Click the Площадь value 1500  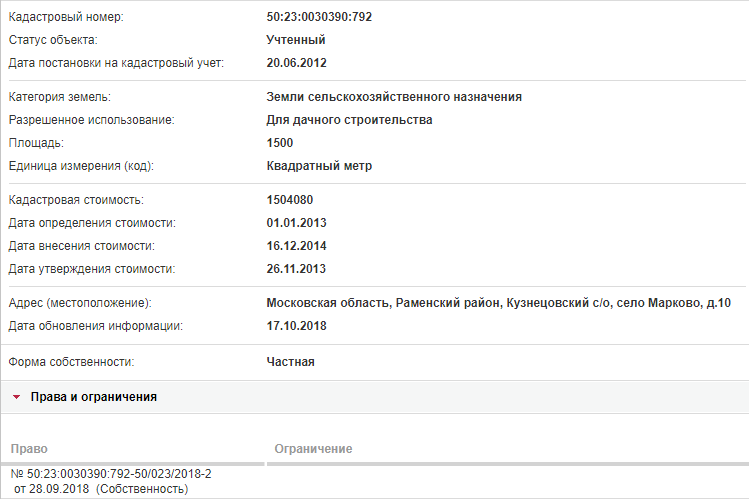[280, 143]
